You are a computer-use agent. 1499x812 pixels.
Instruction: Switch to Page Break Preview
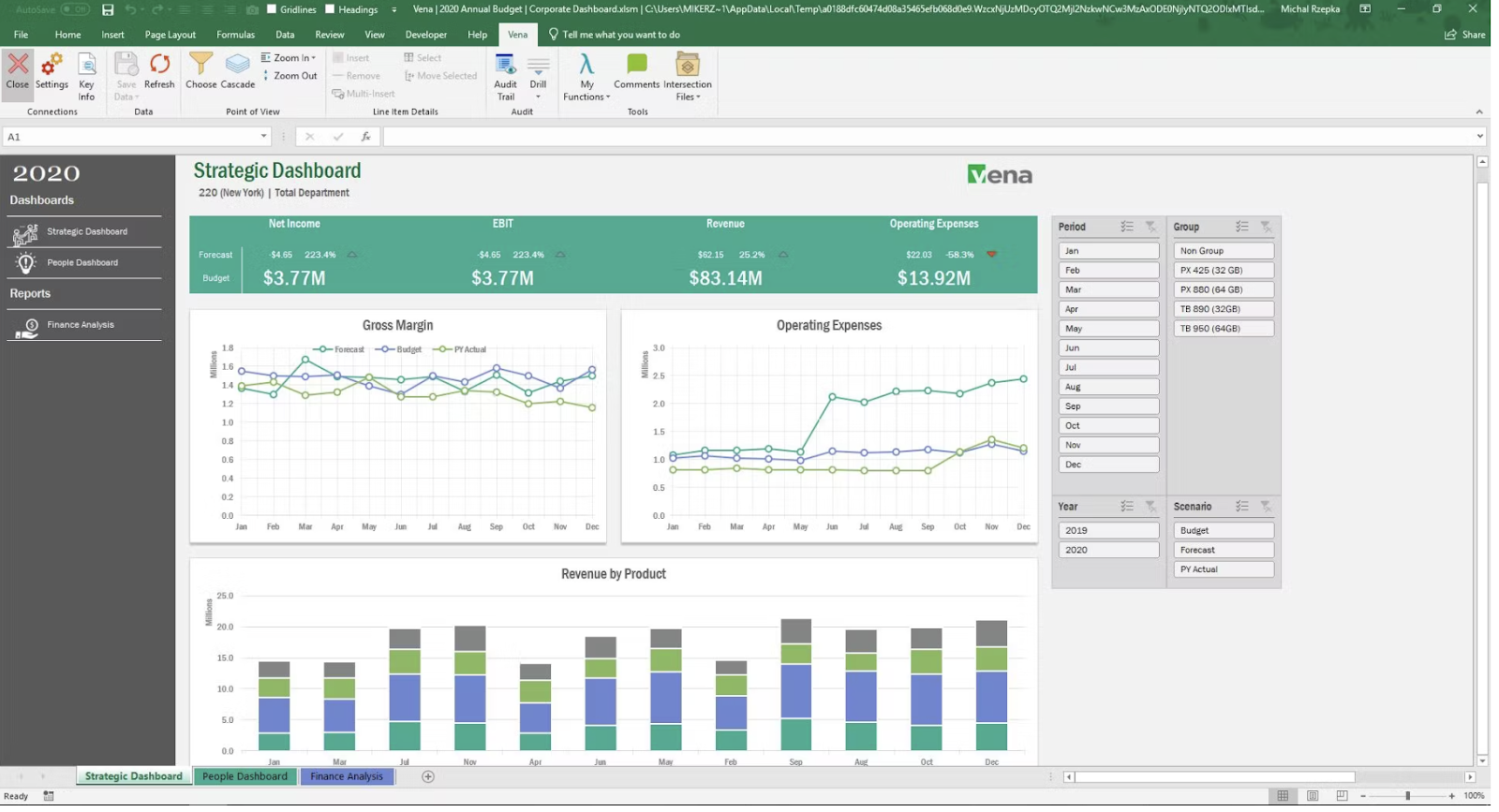coord(1342,796)
